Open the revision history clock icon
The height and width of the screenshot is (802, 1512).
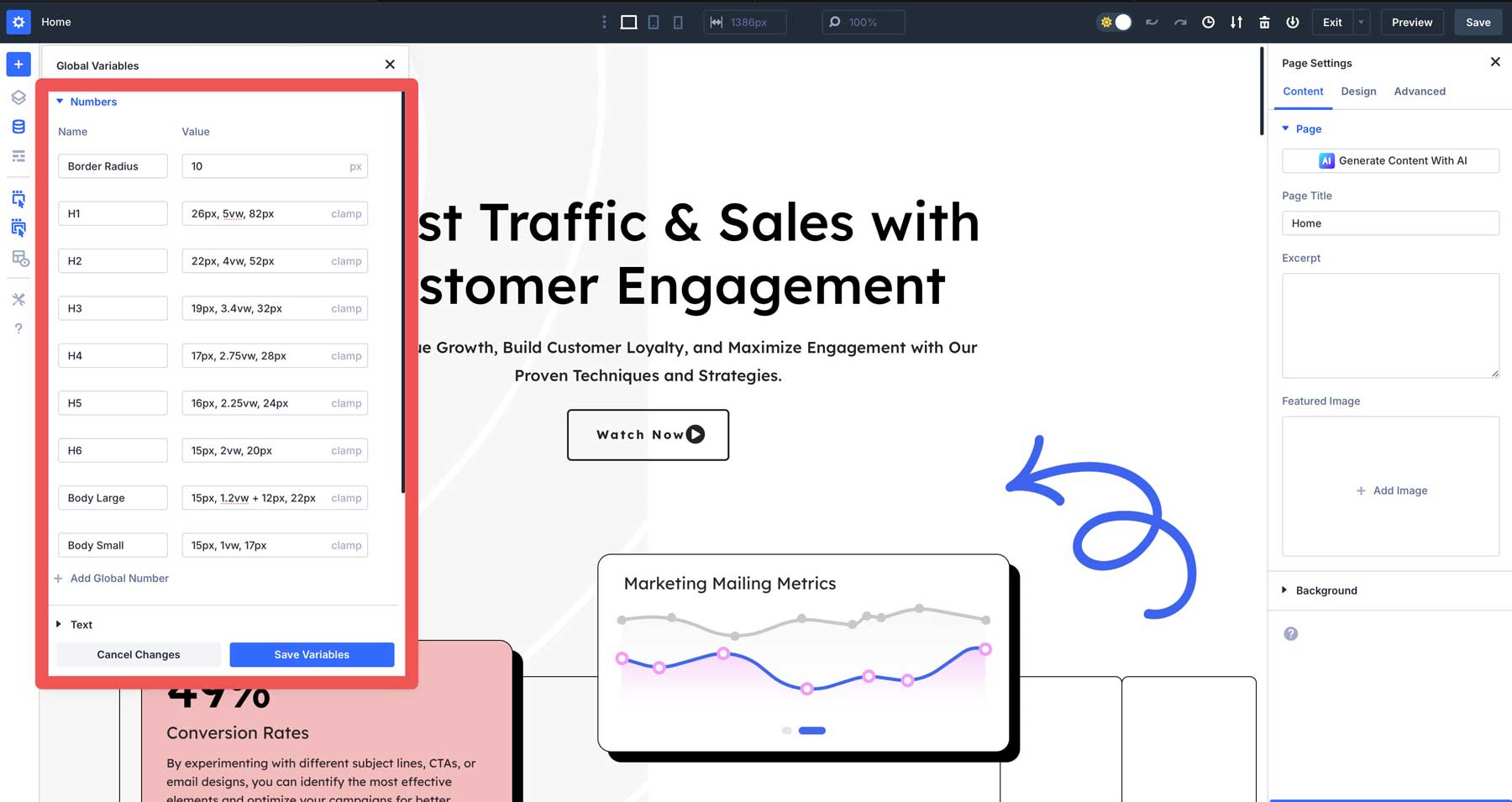pyautogui.click(x=1208, y=22)
